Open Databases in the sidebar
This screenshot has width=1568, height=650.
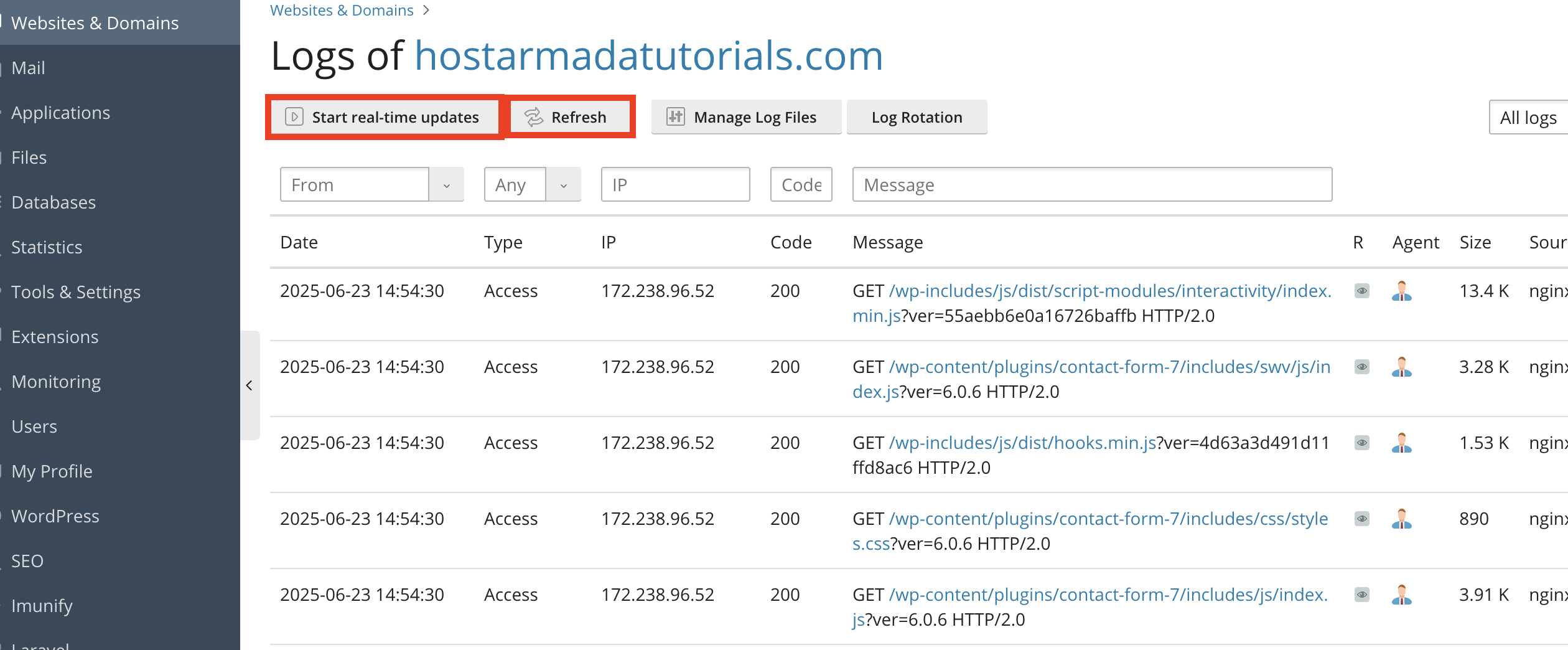pyautogui.click(x=120, y=202)
